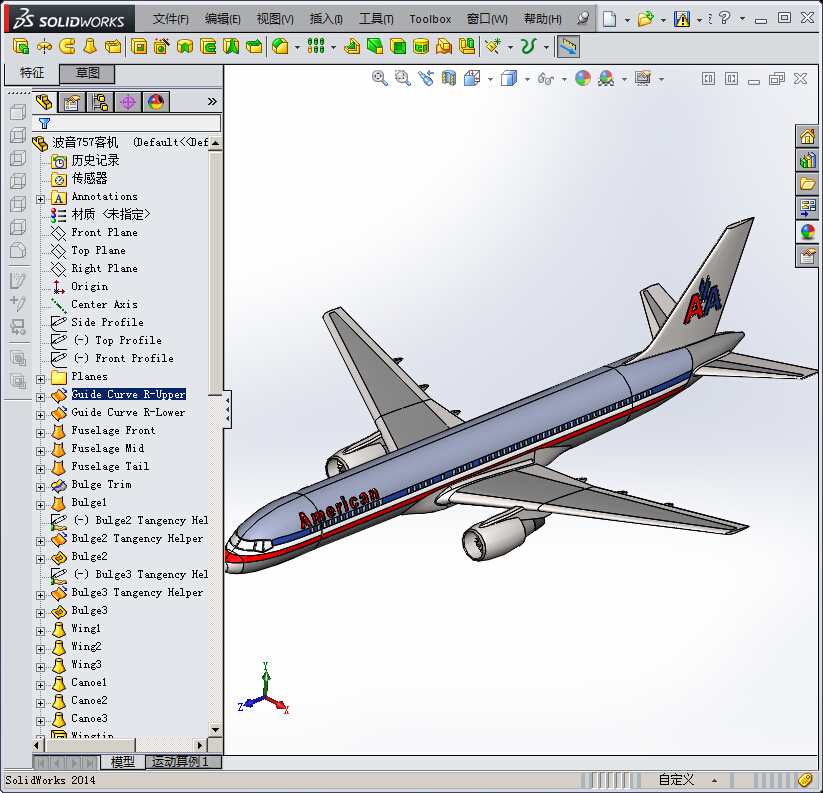The image size is (823, 793).
Task: Open the Custom Properties task pane icon
Action: pyautogui.click(x=807, y=256)
